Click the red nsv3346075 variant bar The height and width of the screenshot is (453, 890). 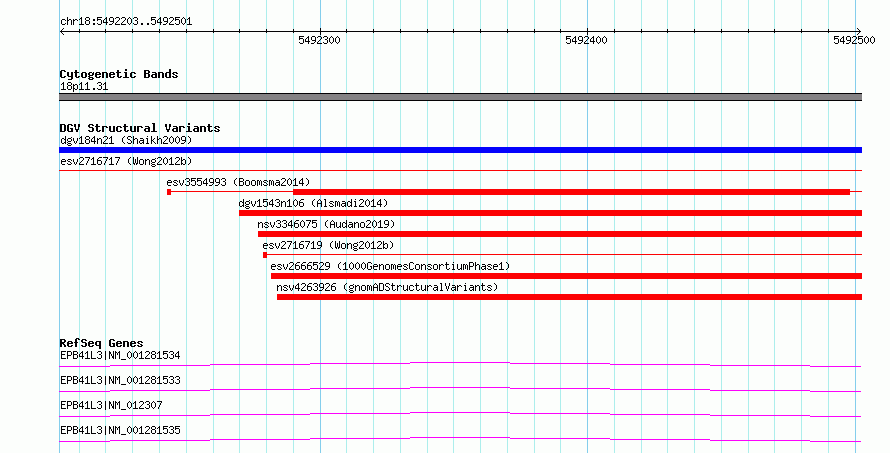[x=560, y=234]
